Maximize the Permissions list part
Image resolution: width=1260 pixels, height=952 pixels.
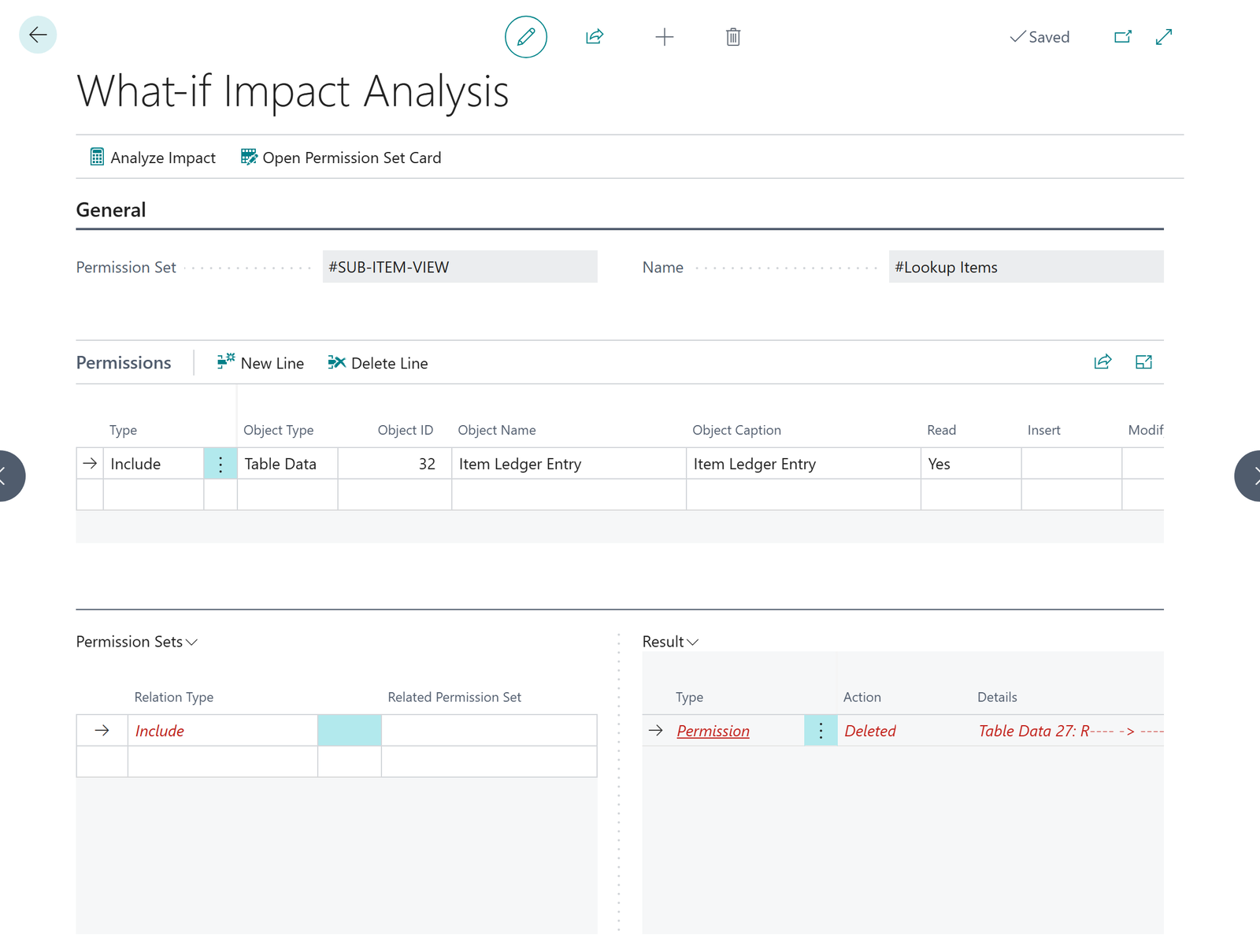tap(1143, 362)
